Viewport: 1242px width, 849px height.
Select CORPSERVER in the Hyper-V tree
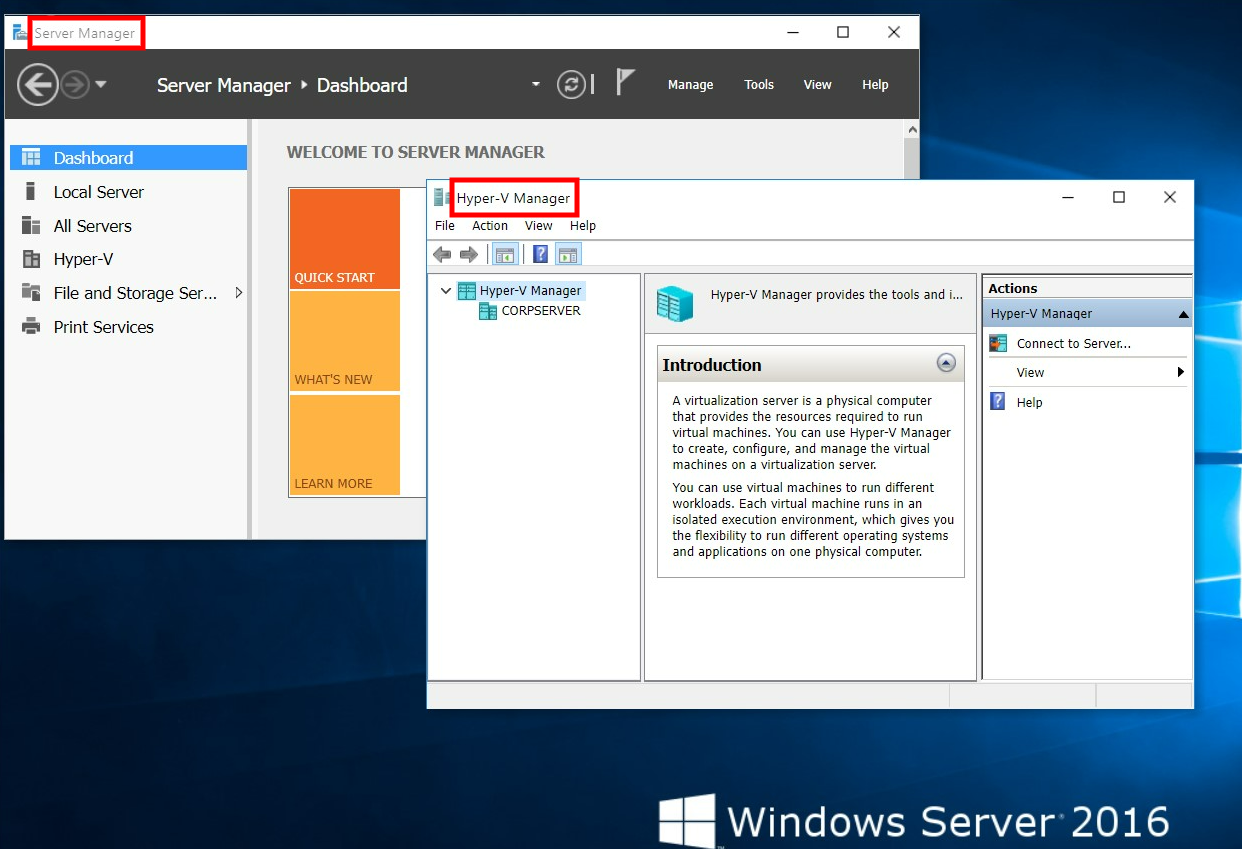(x=541, y=311)
